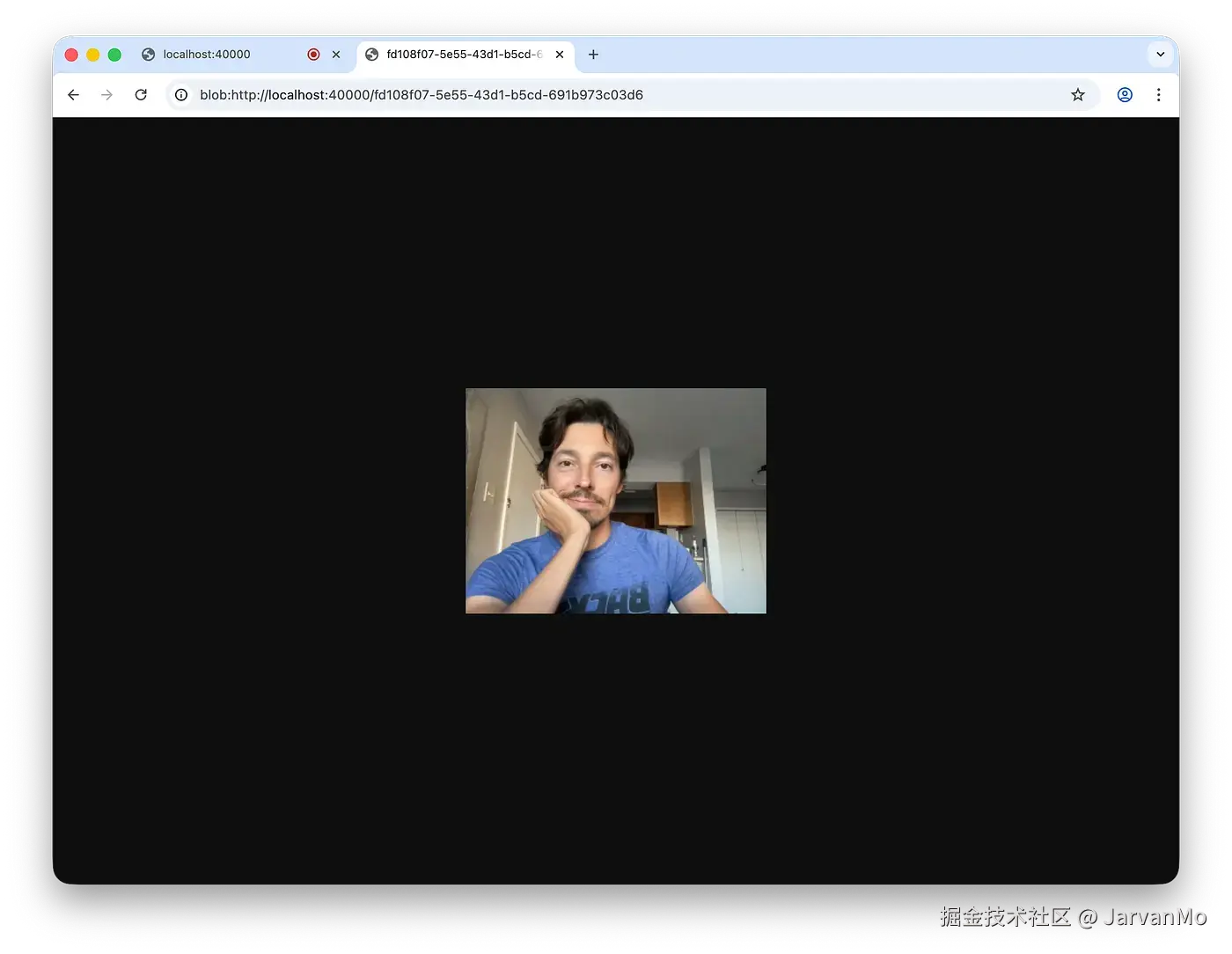Image resolution: width=1232 pixels, height=954 pixels.
Task: Click the back navigation arrow
Action: tap(73, 94)
